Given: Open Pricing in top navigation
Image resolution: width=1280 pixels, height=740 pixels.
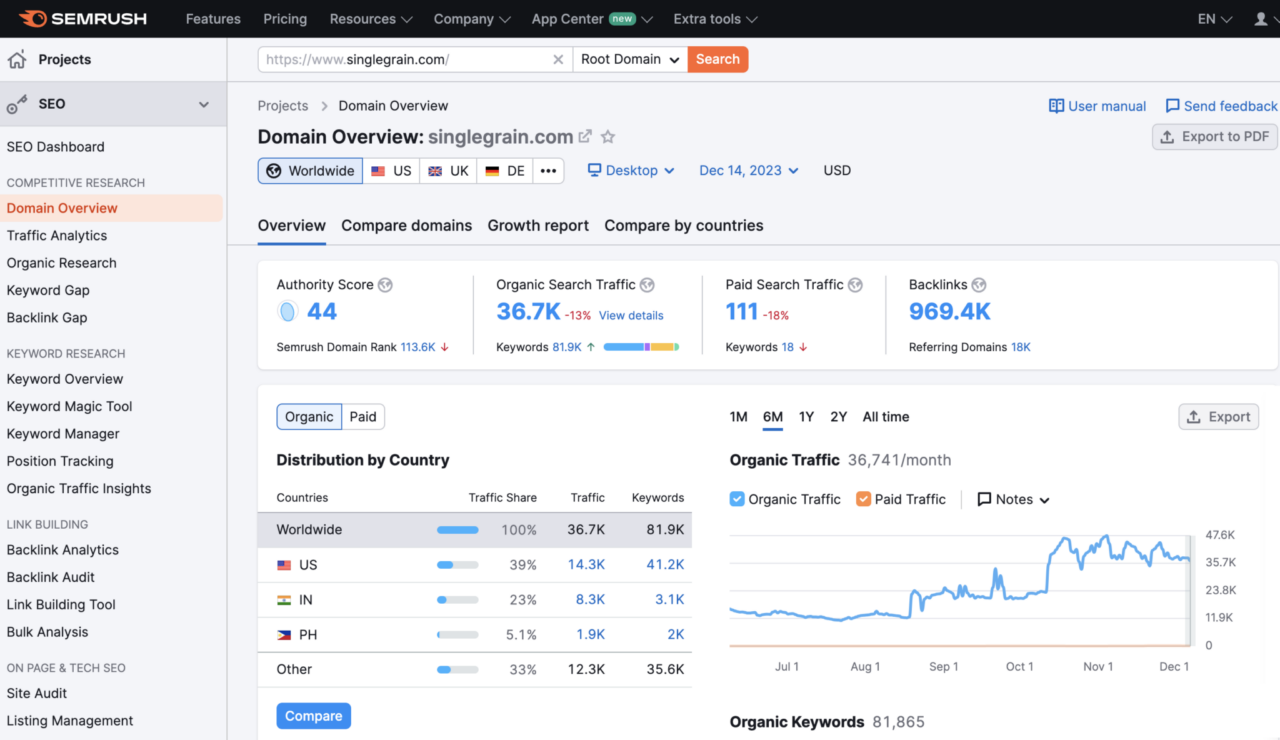Looking at the screenshot, I should [285, 19].
